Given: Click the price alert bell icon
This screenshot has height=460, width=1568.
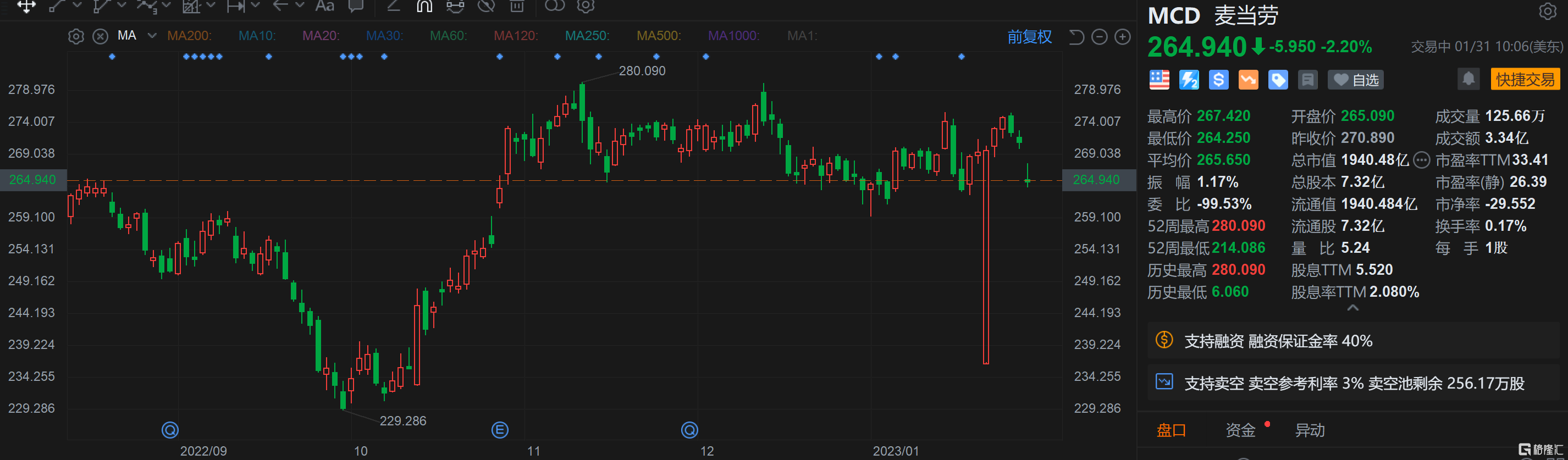Looking at the screenshot, I should point(1468,79).
